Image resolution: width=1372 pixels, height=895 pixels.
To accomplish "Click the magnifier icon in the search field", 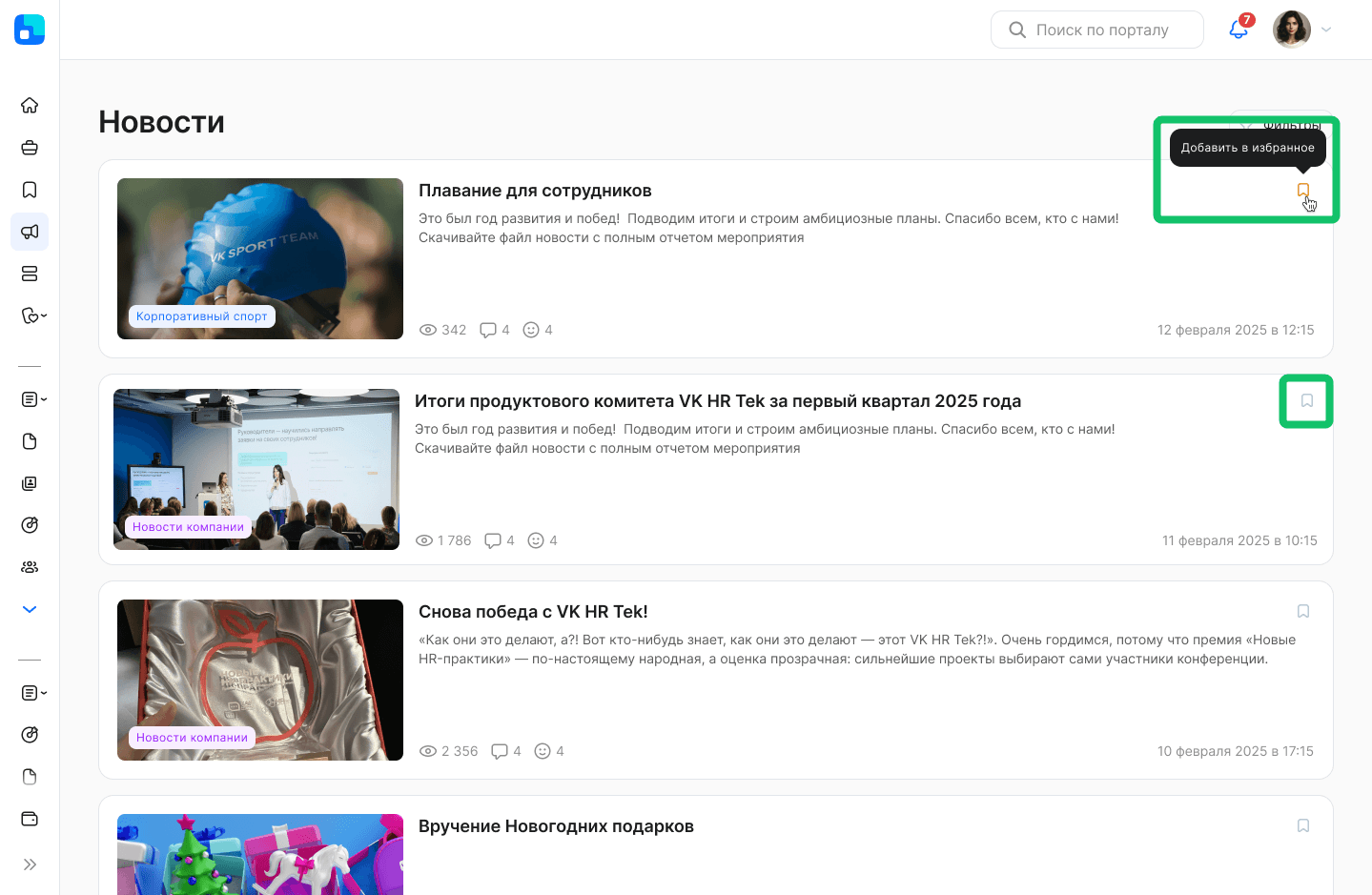I will point(1017,30).
